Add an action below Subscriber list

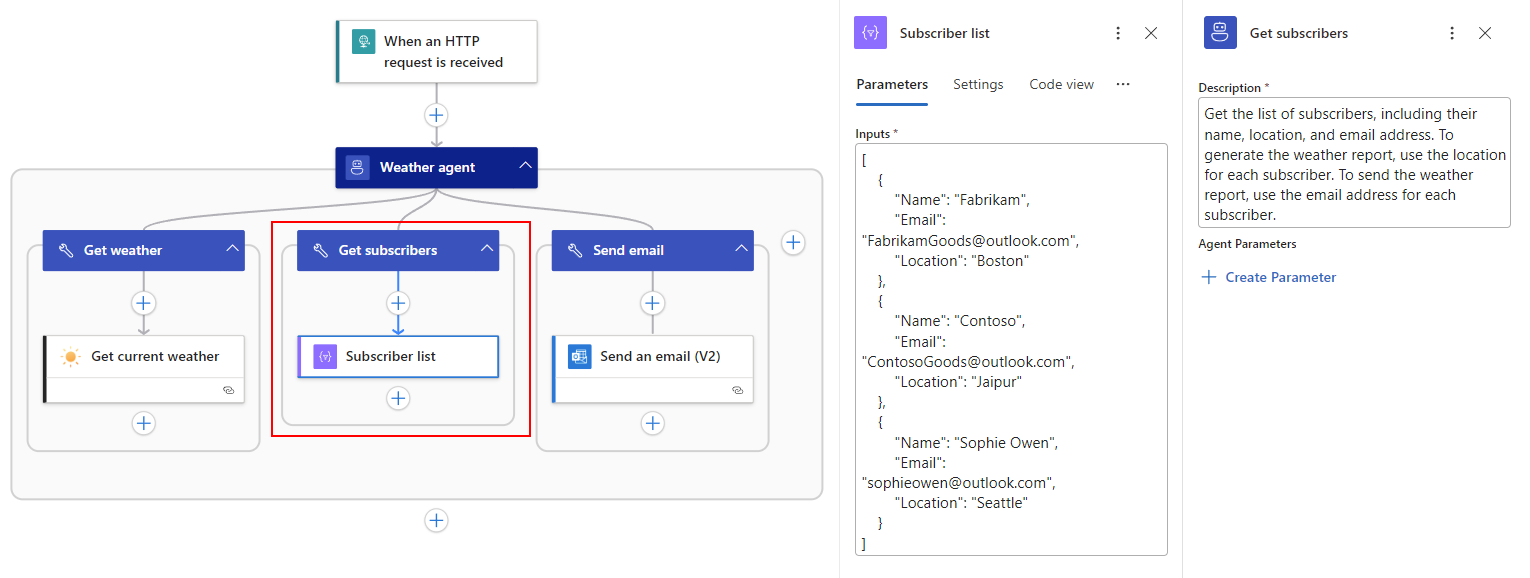point(398,398)
